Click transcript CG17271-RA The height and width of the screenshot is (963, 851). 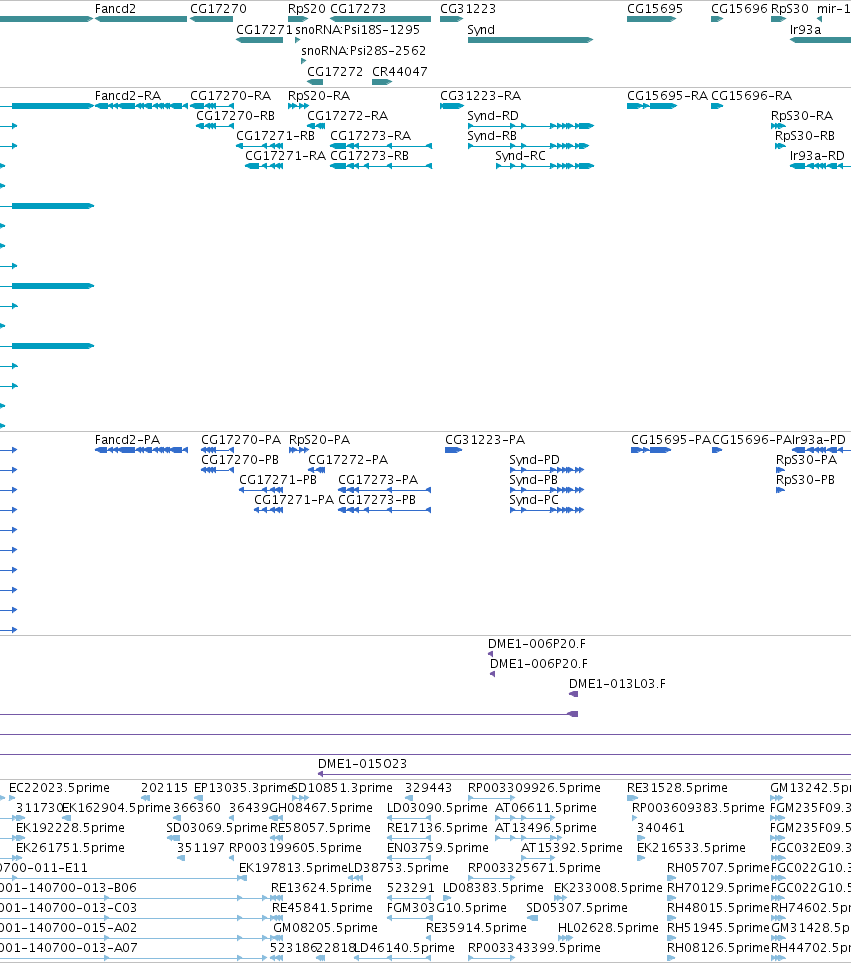285,156
